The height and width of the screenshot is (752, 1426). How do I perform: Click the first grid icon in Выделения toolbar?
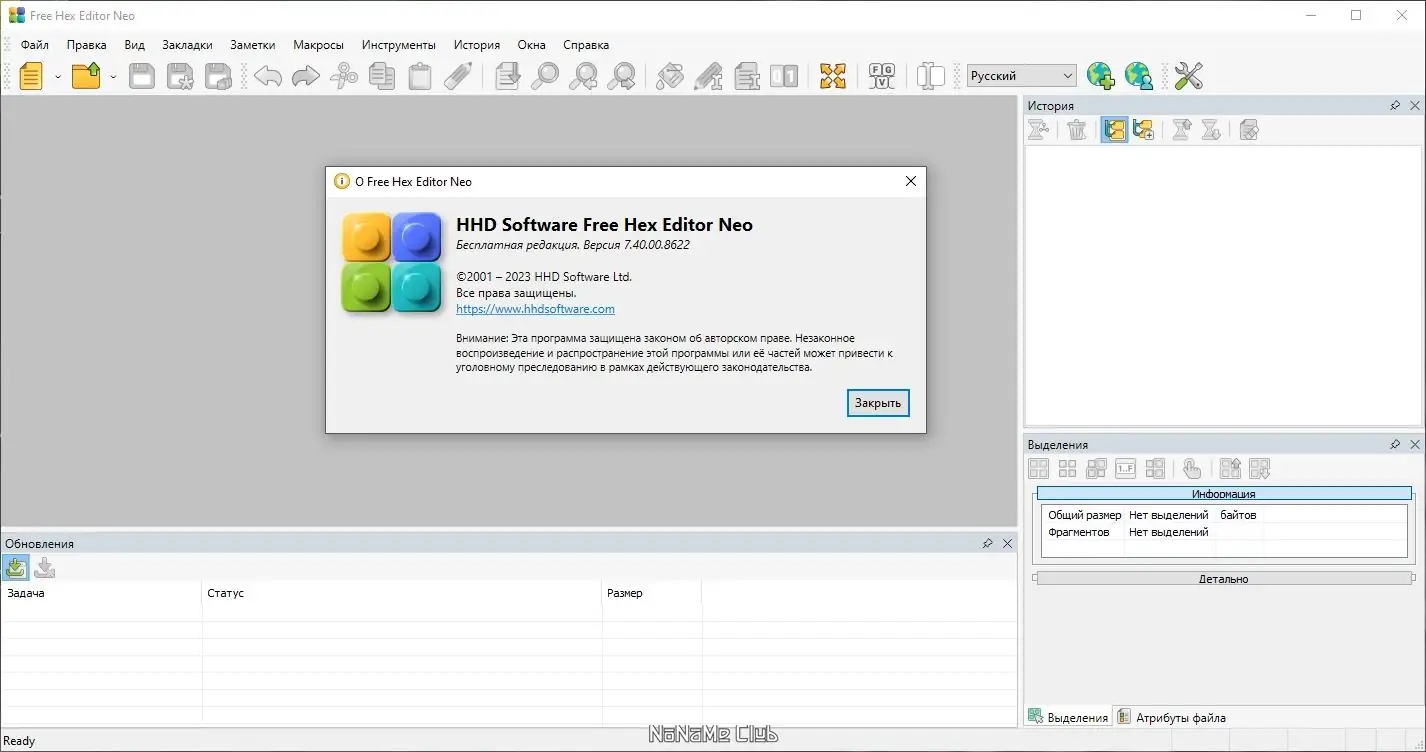click(1039, 468)
